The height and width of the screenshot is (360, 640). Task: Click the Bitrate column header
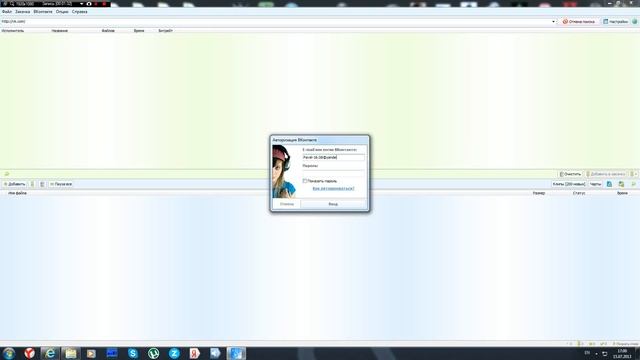coord(165,31)
